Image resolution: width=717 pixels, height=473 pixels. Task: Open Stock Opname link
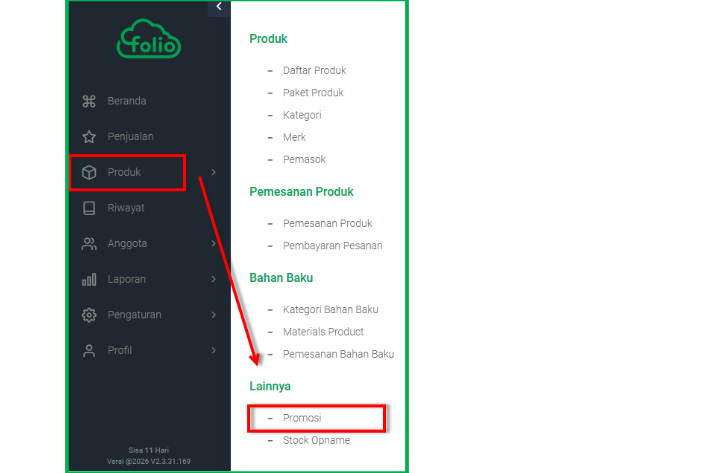[316, 440]
